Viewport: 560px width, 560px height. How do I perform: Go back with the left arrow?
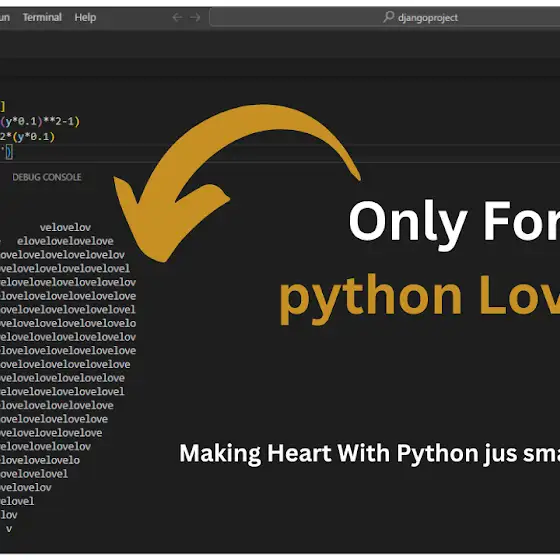[x=177, y=17]
